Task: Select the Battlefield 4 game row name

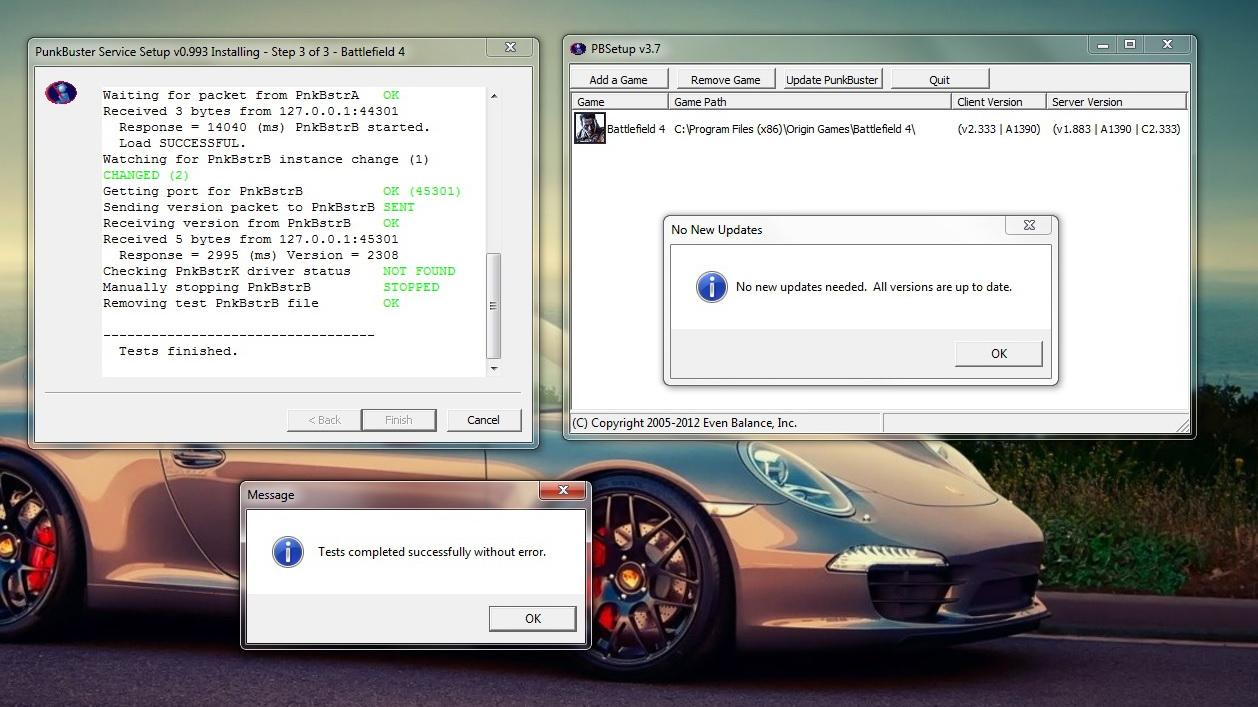Action: point(636,128)
